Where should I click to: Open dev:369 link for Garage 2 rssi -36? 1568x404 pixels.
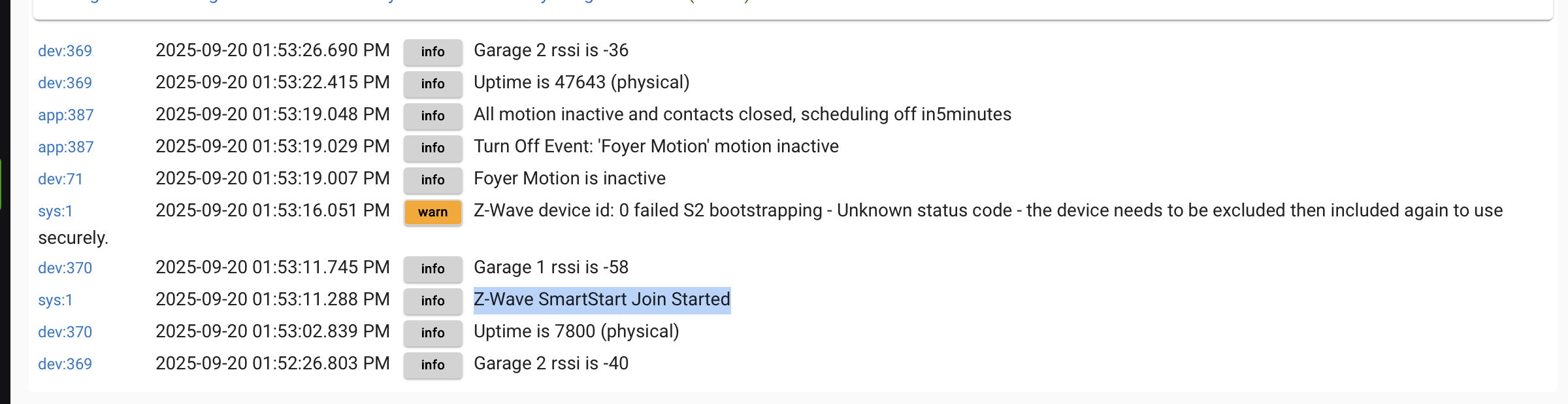click(65, 51)
